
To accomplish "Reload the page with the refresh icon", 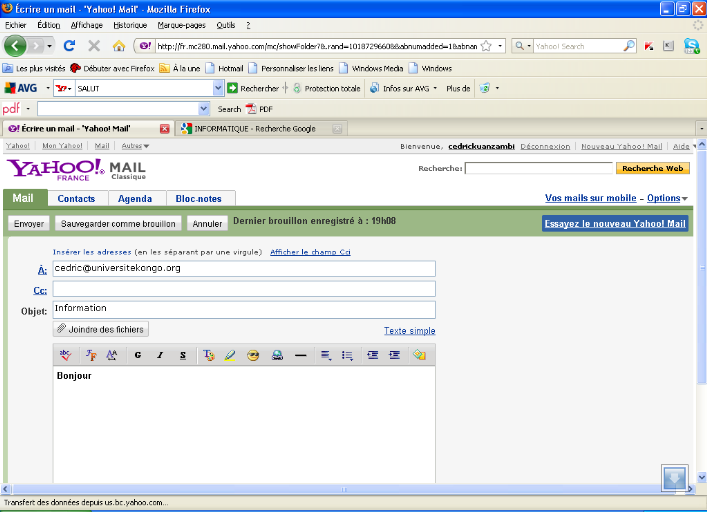I will tap(69, 46).
